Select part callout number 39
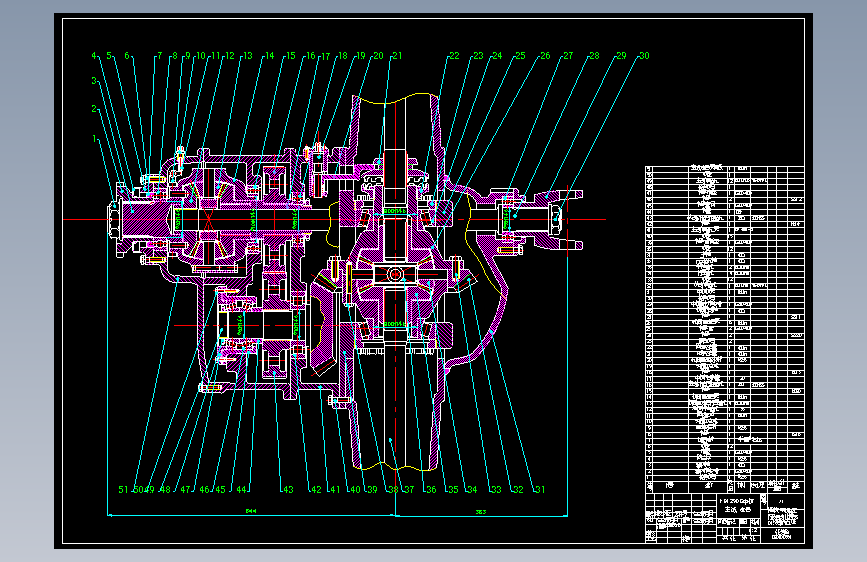Viewport: 867px width, 562px height. point(372,490)
